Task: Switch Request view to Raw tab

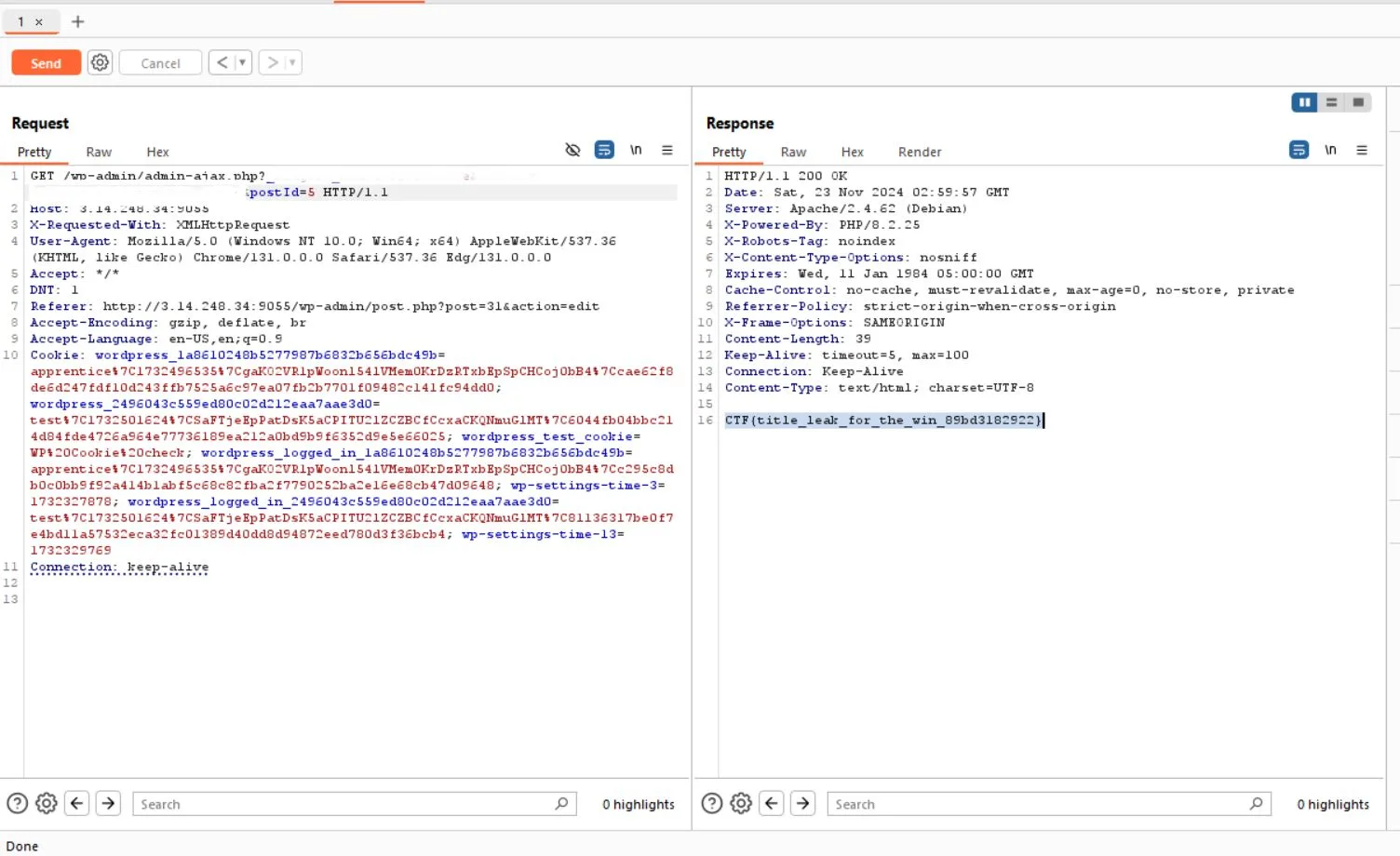Action: (x=99, y=152)
